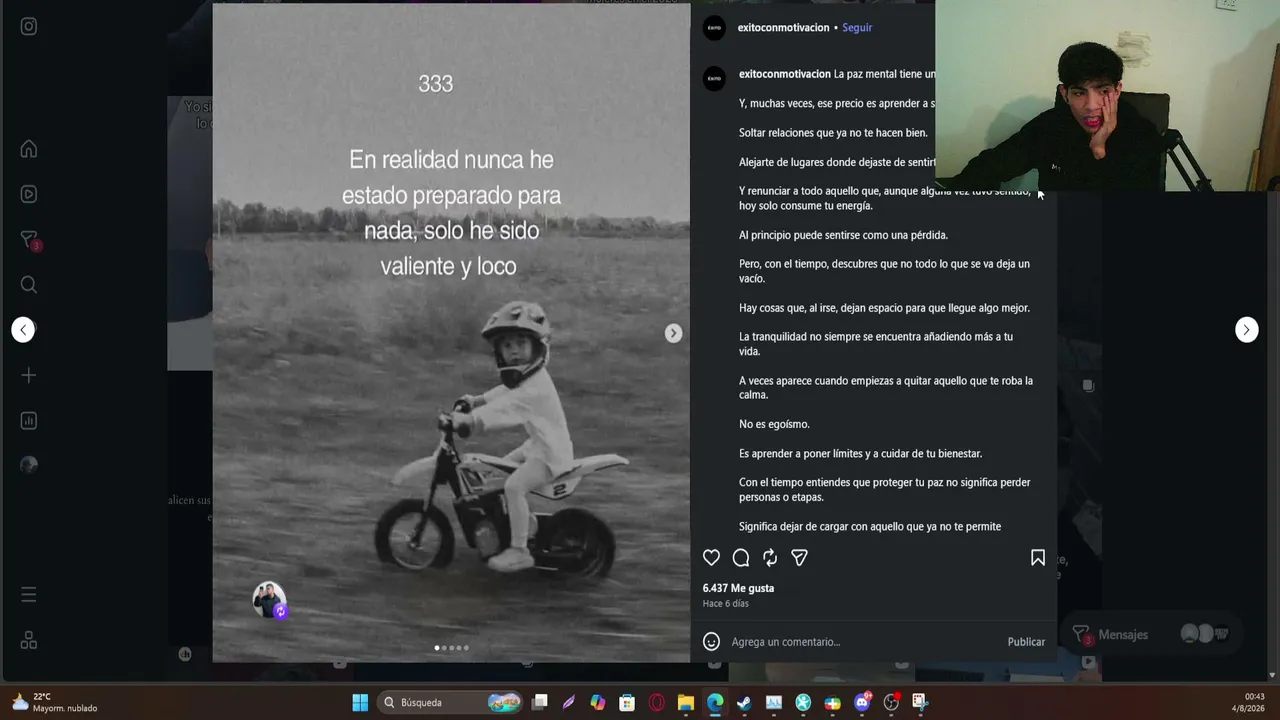Click the 'Hace 6 días' timestamp
This screenshot has height=720, width=1280.
pos(726,604)
